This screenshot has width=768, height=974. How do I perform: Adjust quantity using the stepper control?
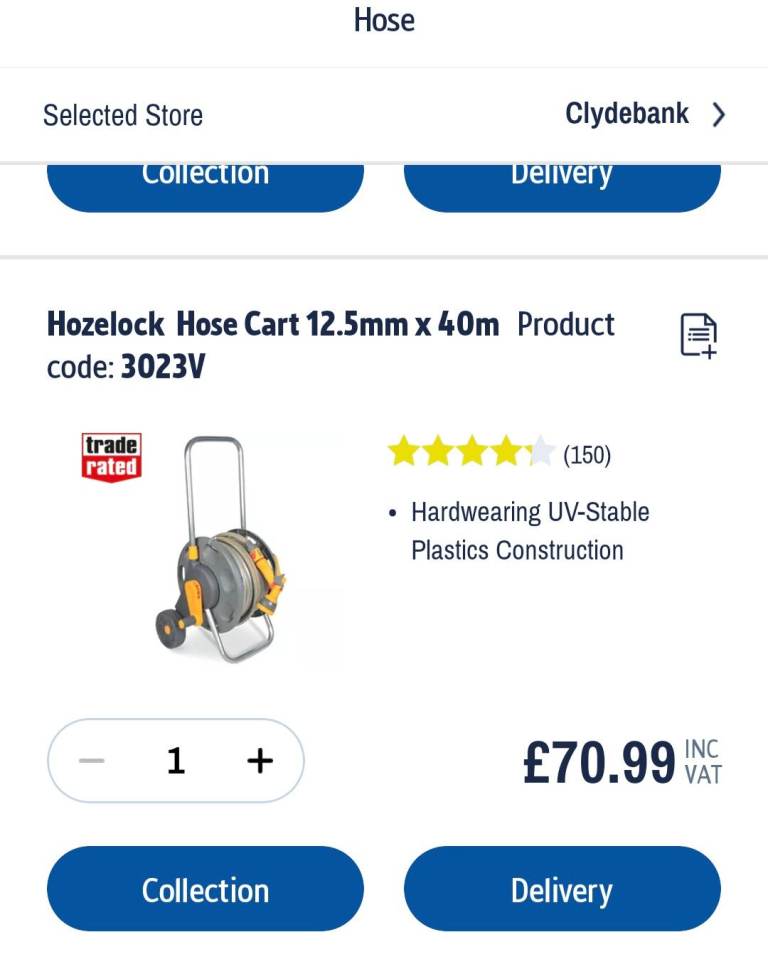click(x=175, y=760)
